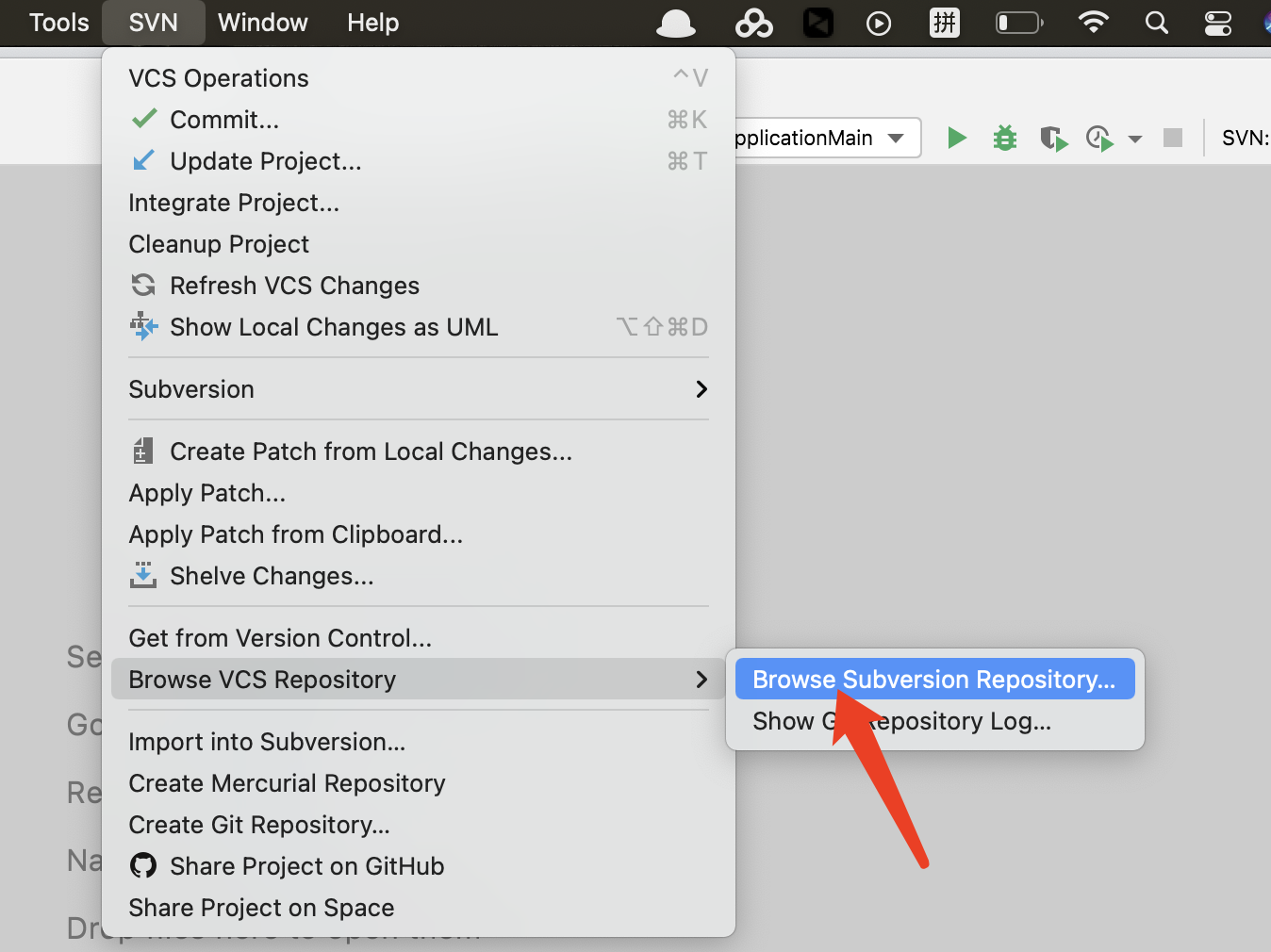Click the black square app icon in menu bar

pos(817,23)
